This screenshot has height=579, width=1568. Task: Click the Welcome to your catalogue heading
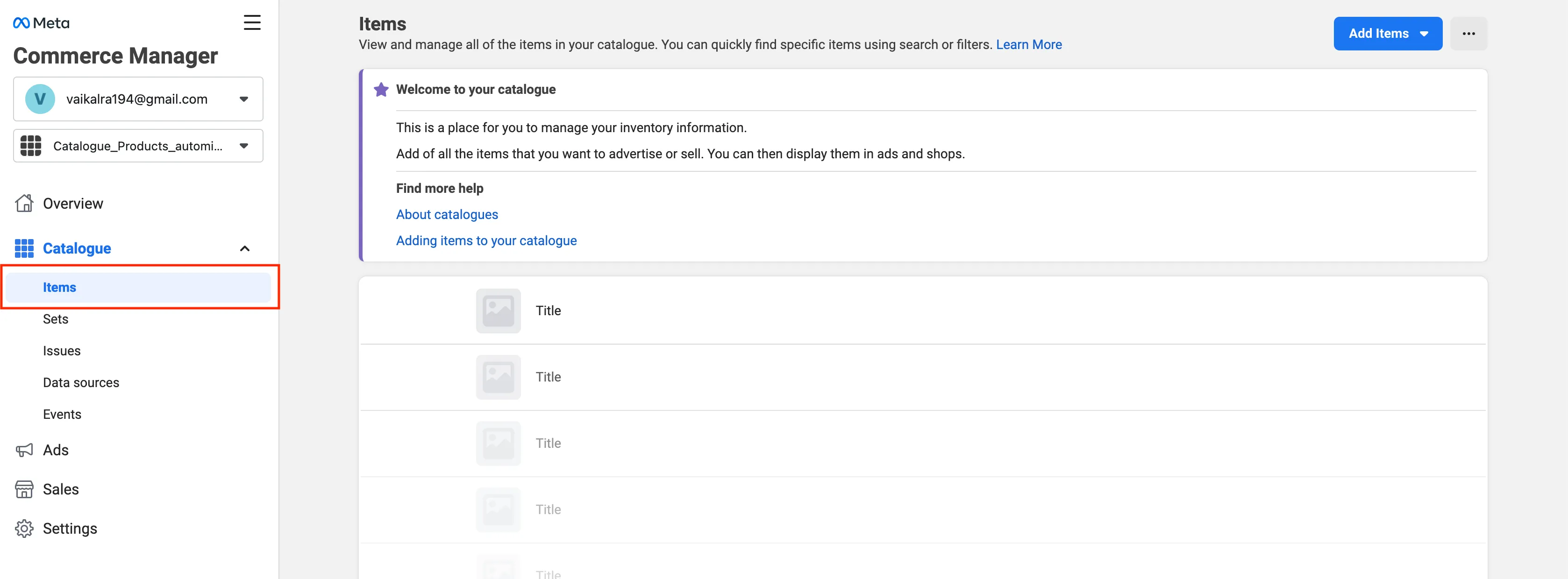tap(476, 89)
